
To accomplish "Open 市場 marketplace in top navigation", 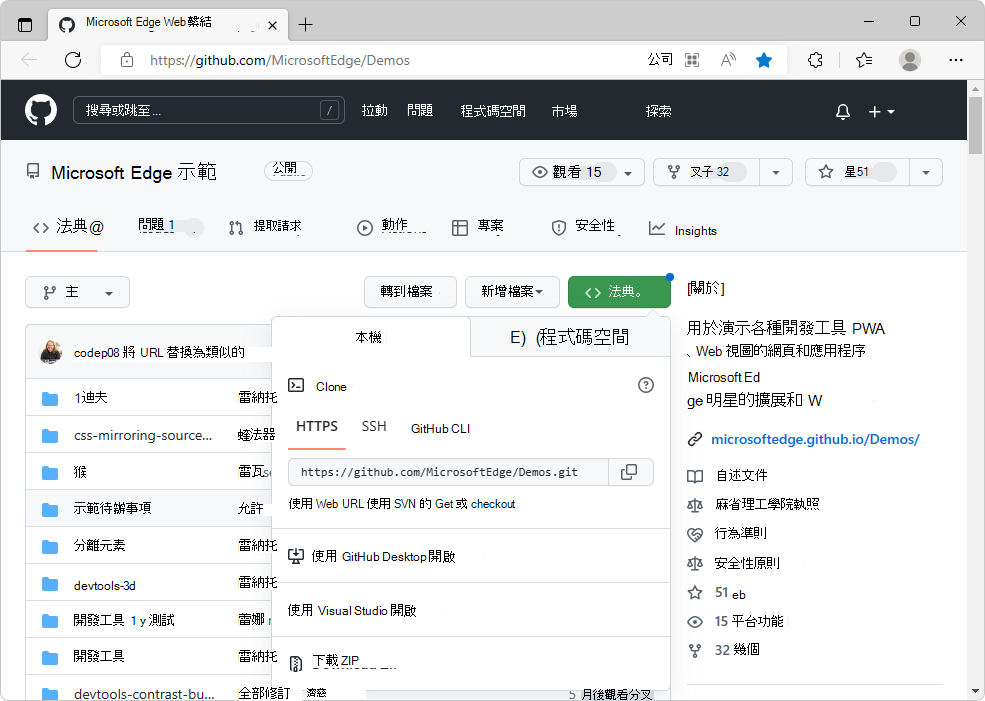I will (564, 111).
